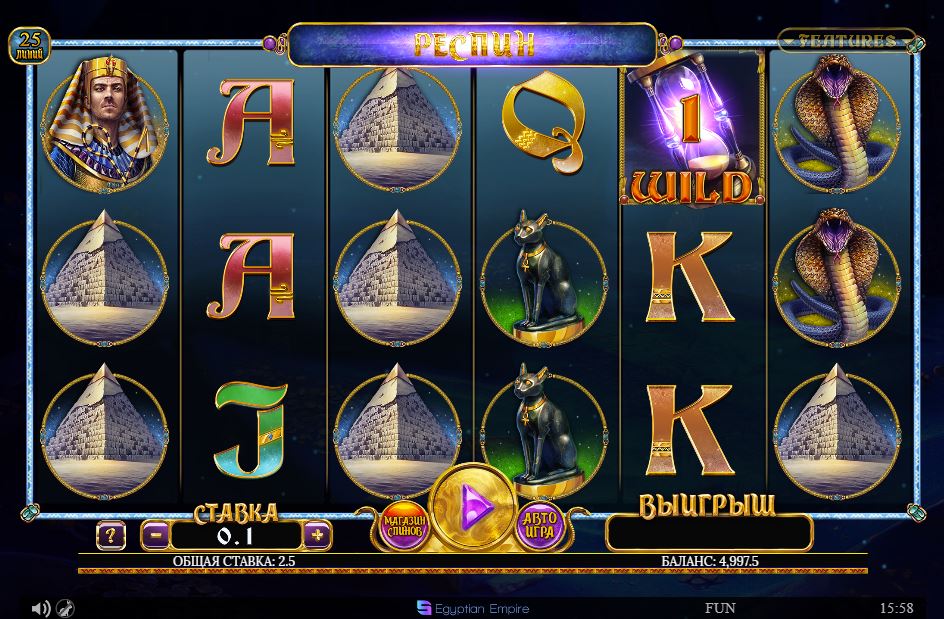Click the Респин banner at top
This screenshot has width=944, height=619.
tap(473, 45)
